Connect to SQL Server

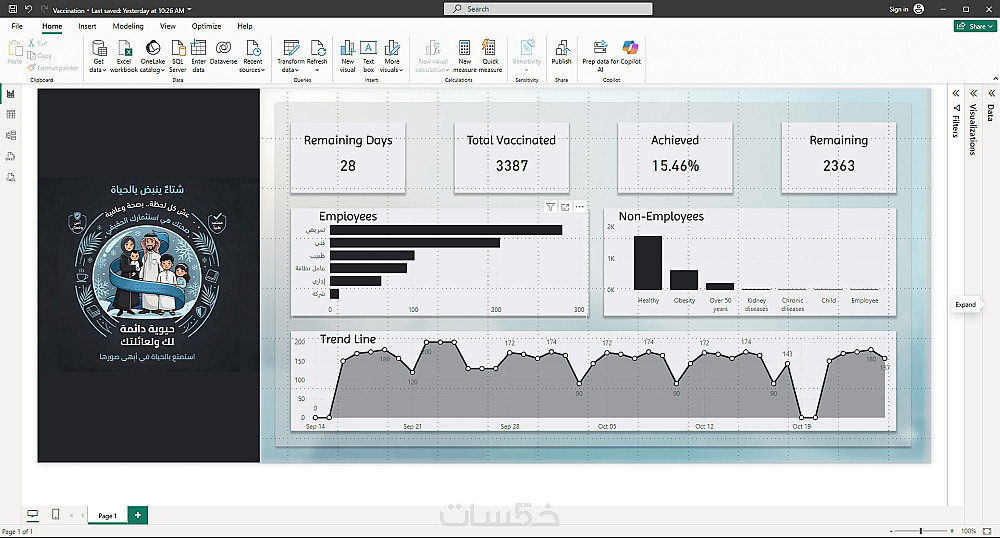(x=178, y=57)
